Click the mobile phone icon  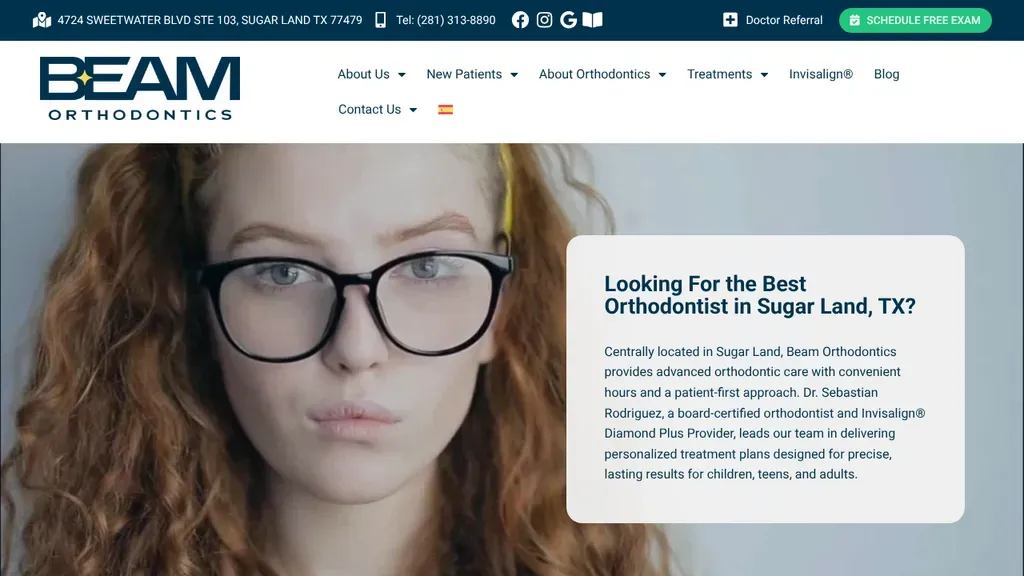tap(380, 20)
